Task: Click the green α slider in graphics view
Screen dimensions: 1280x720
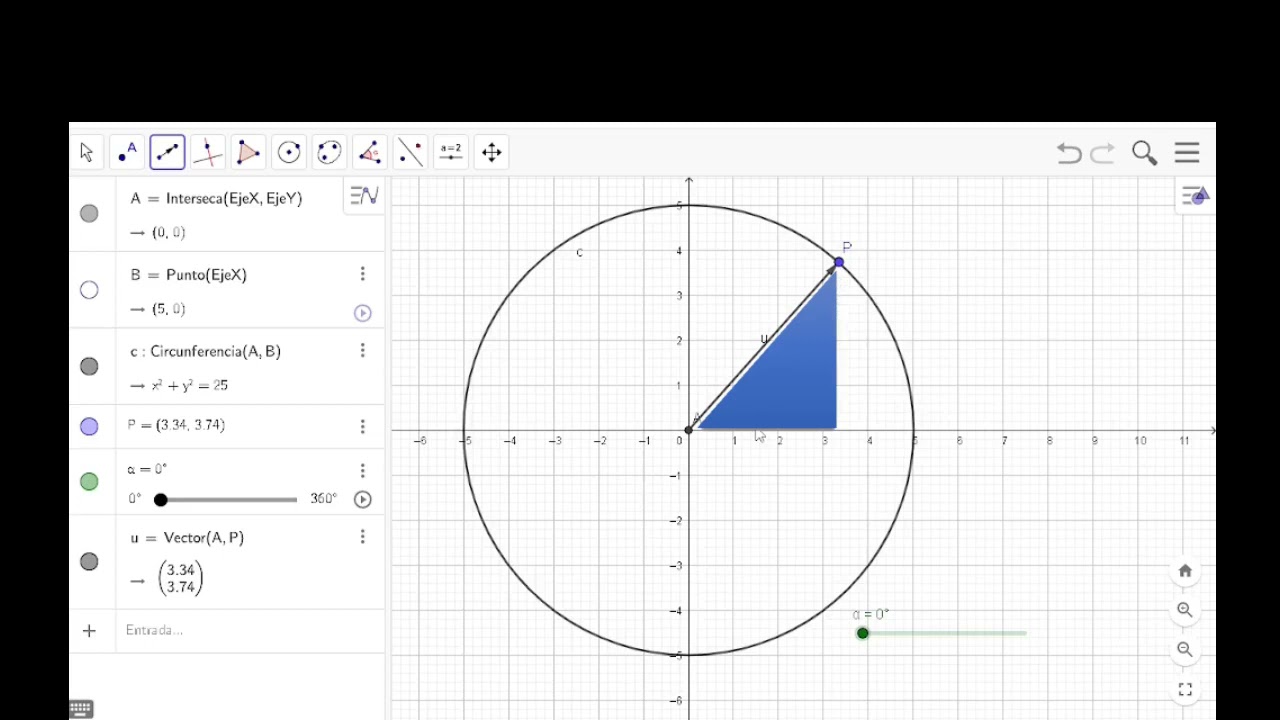Action: [863, 633]
